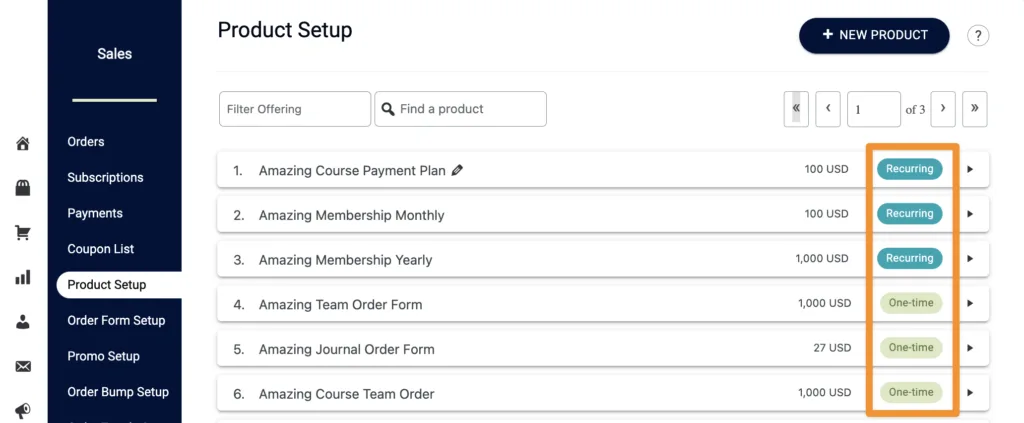The width and height of the screenshot is (1024, 423).
Task: Open the Home icon in left rail
Action: 23,143
